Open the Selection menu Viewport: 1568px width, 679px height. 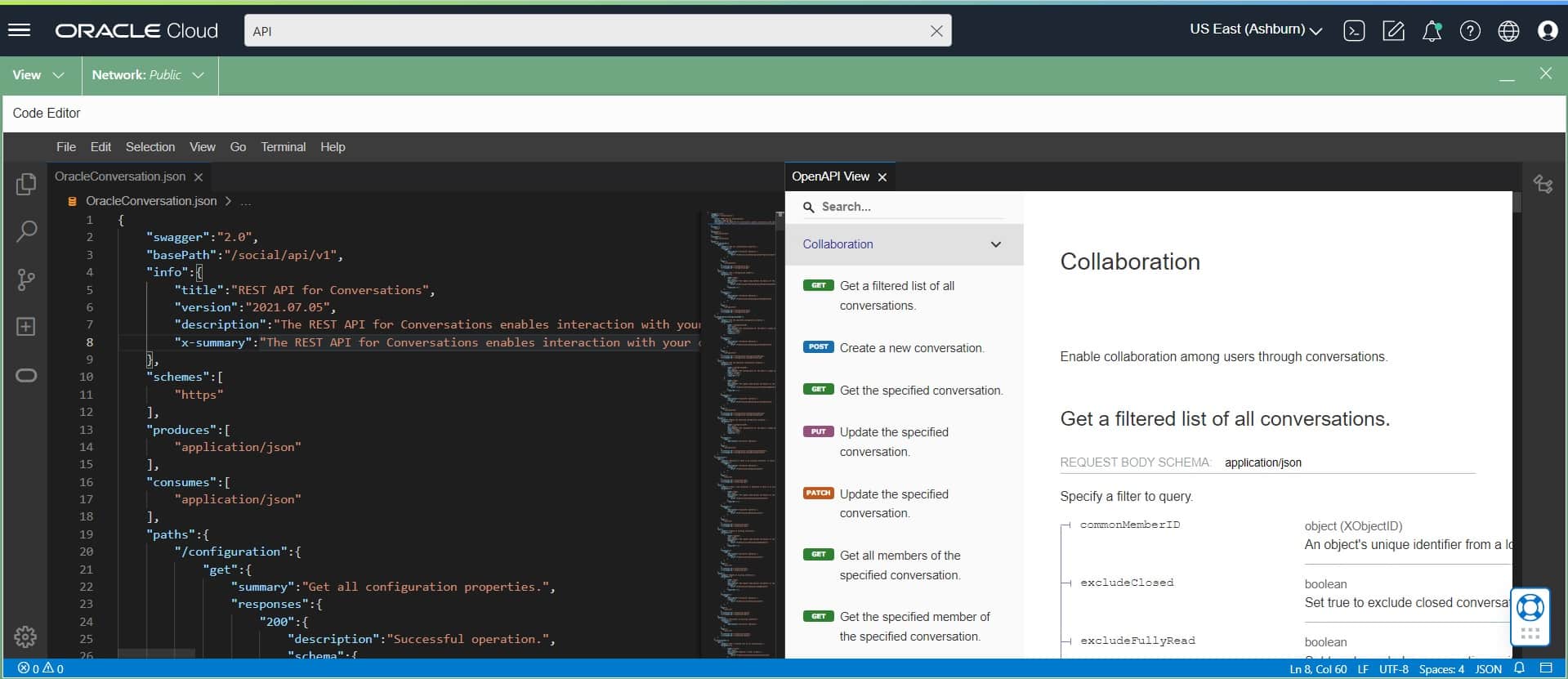(150, 147)
